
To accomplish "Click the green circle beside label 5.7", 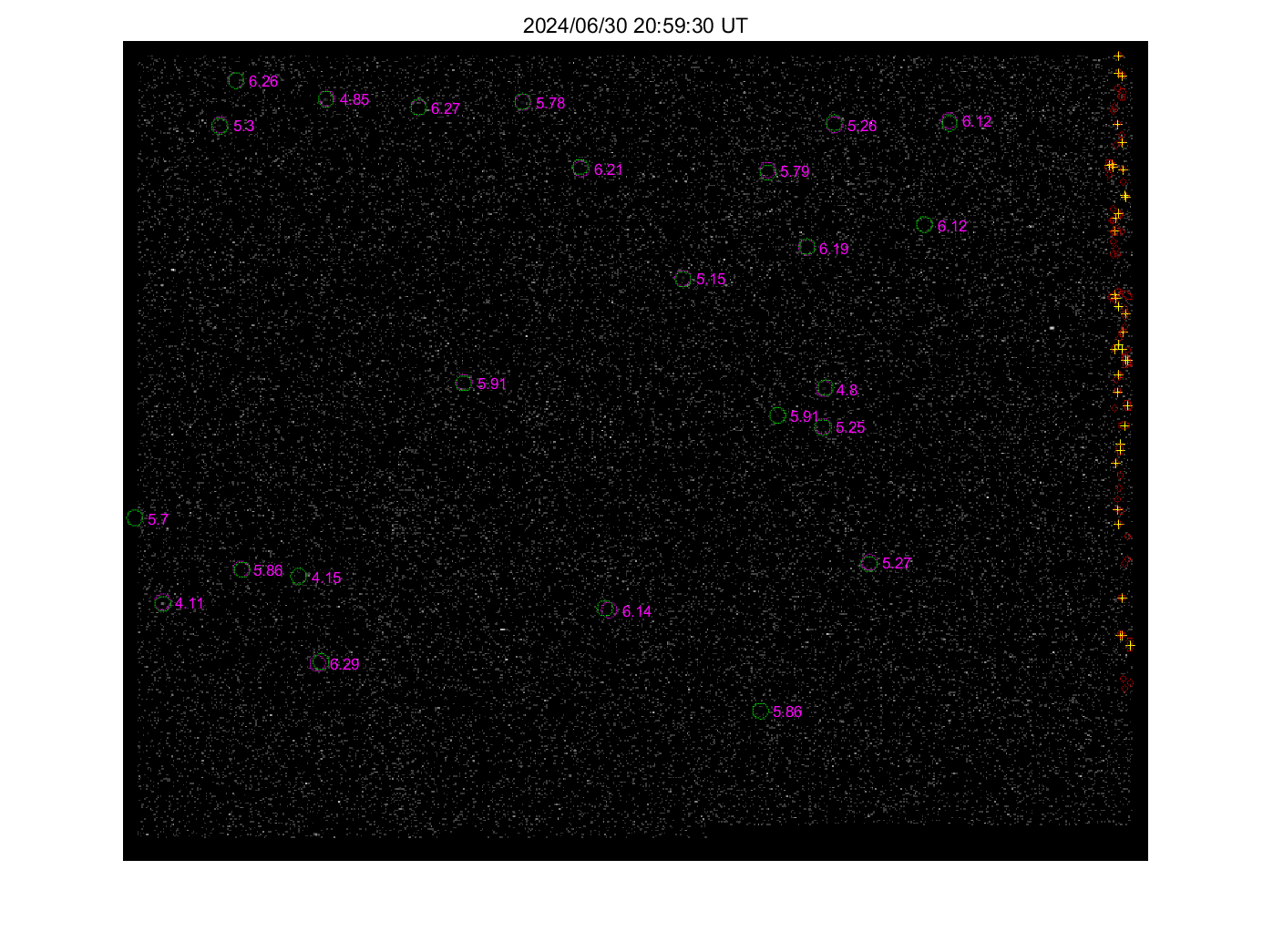I will [x=135, y=517].
